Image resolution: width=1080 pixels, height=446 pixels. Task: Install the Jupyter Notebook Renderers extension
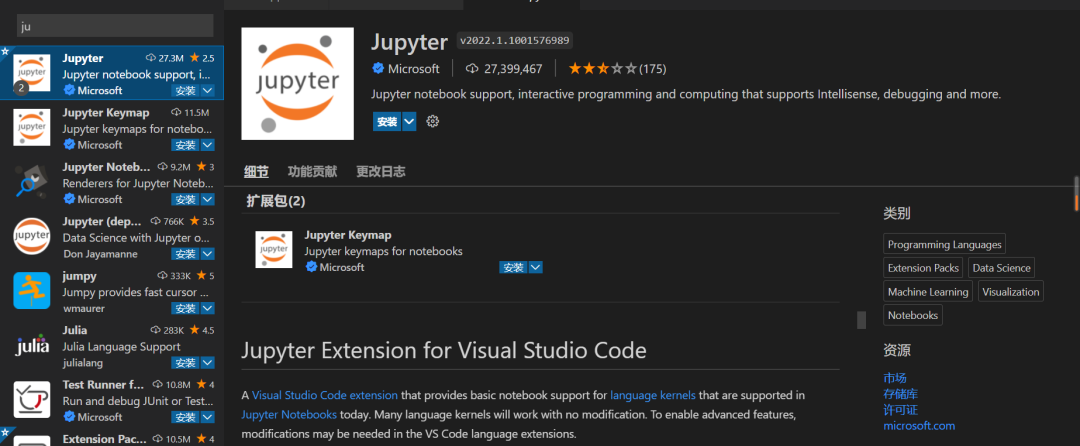pyautogui.click(x=185, y=199)
